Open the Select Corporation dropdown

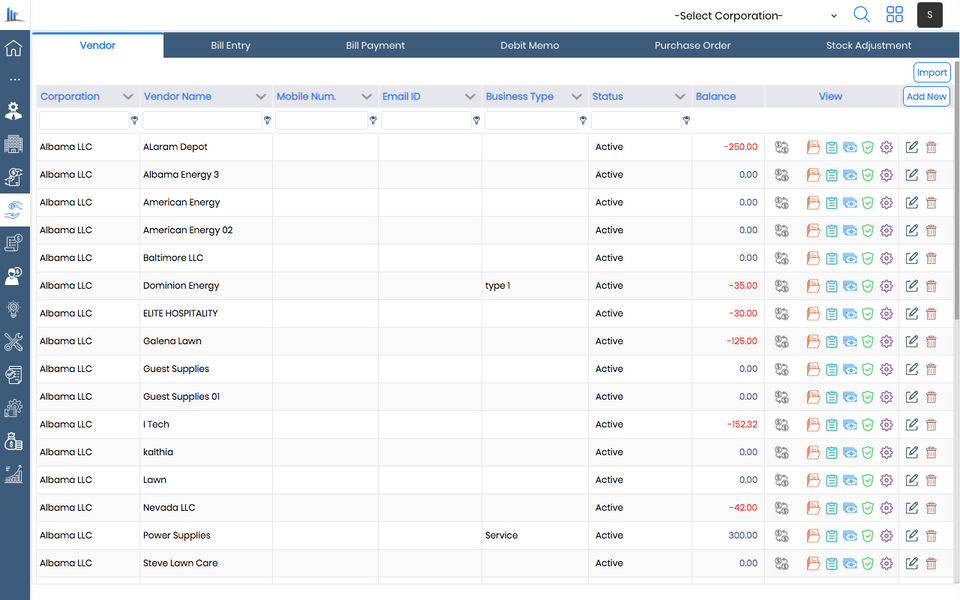pos(755,16)
